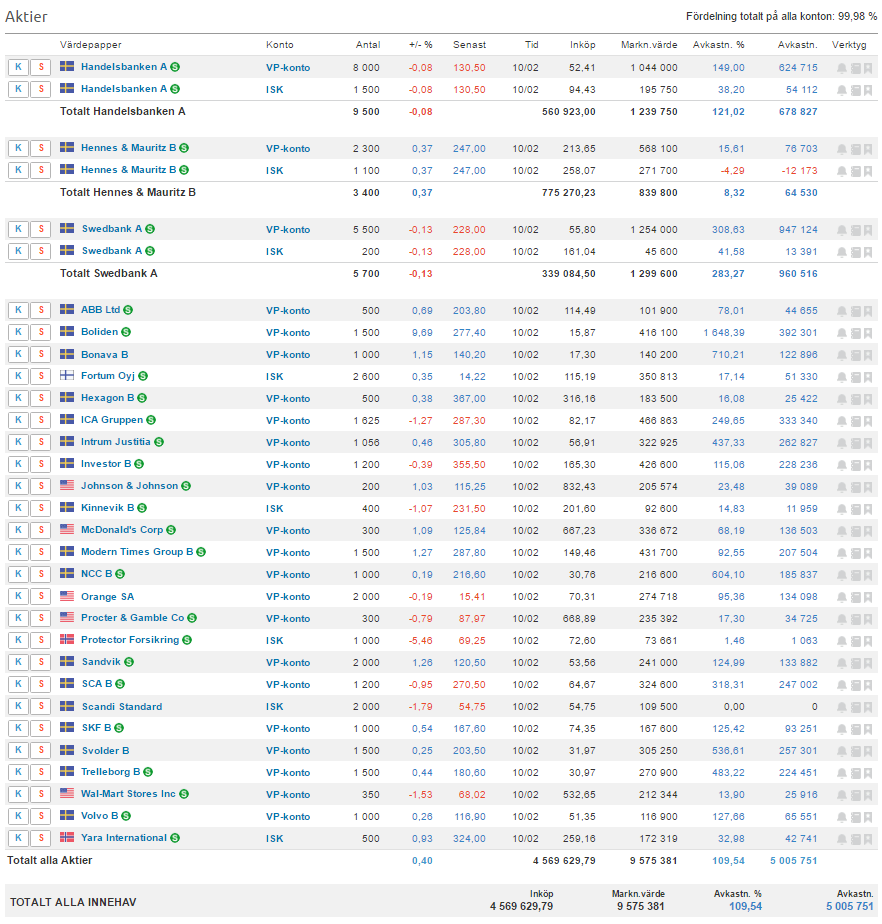Open VP-konto link on ABB Ltd row
Viewport: 882px width, 924px height.
pyautogui.click(x=288, y=311)
